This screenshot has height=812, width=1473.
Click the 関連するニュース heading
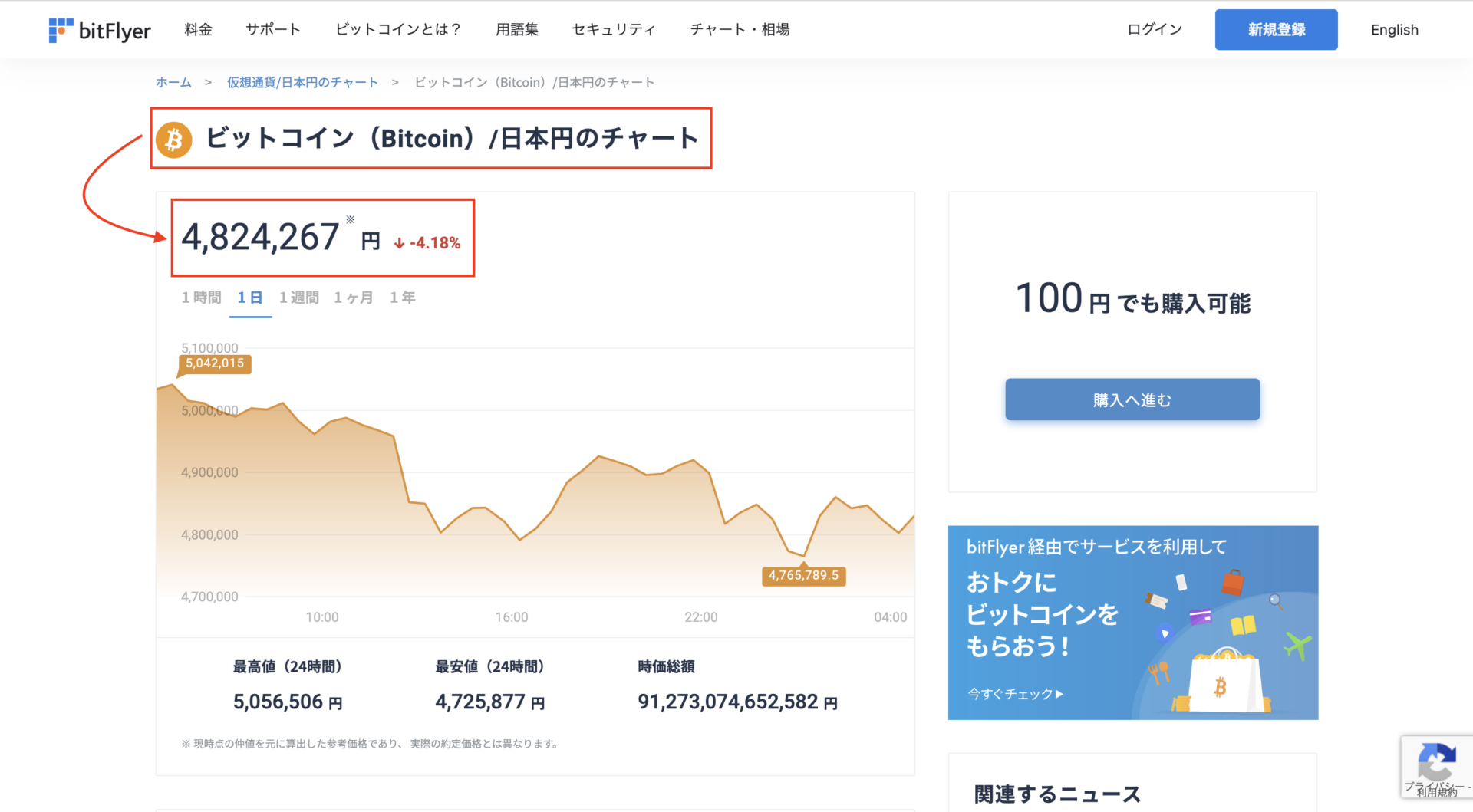point(1057,794)
